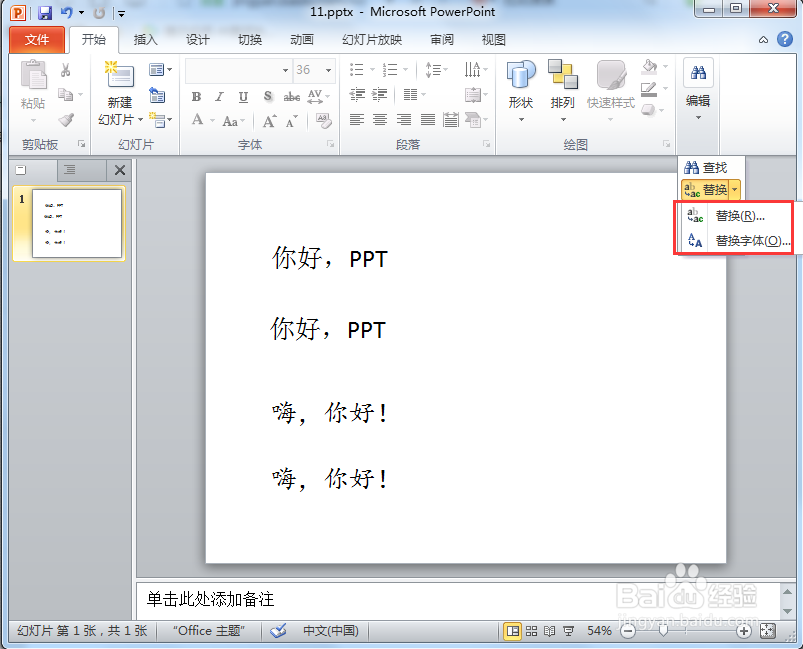
Task: Click the Shape Outline pen icon
Action: tap(649, 89)
